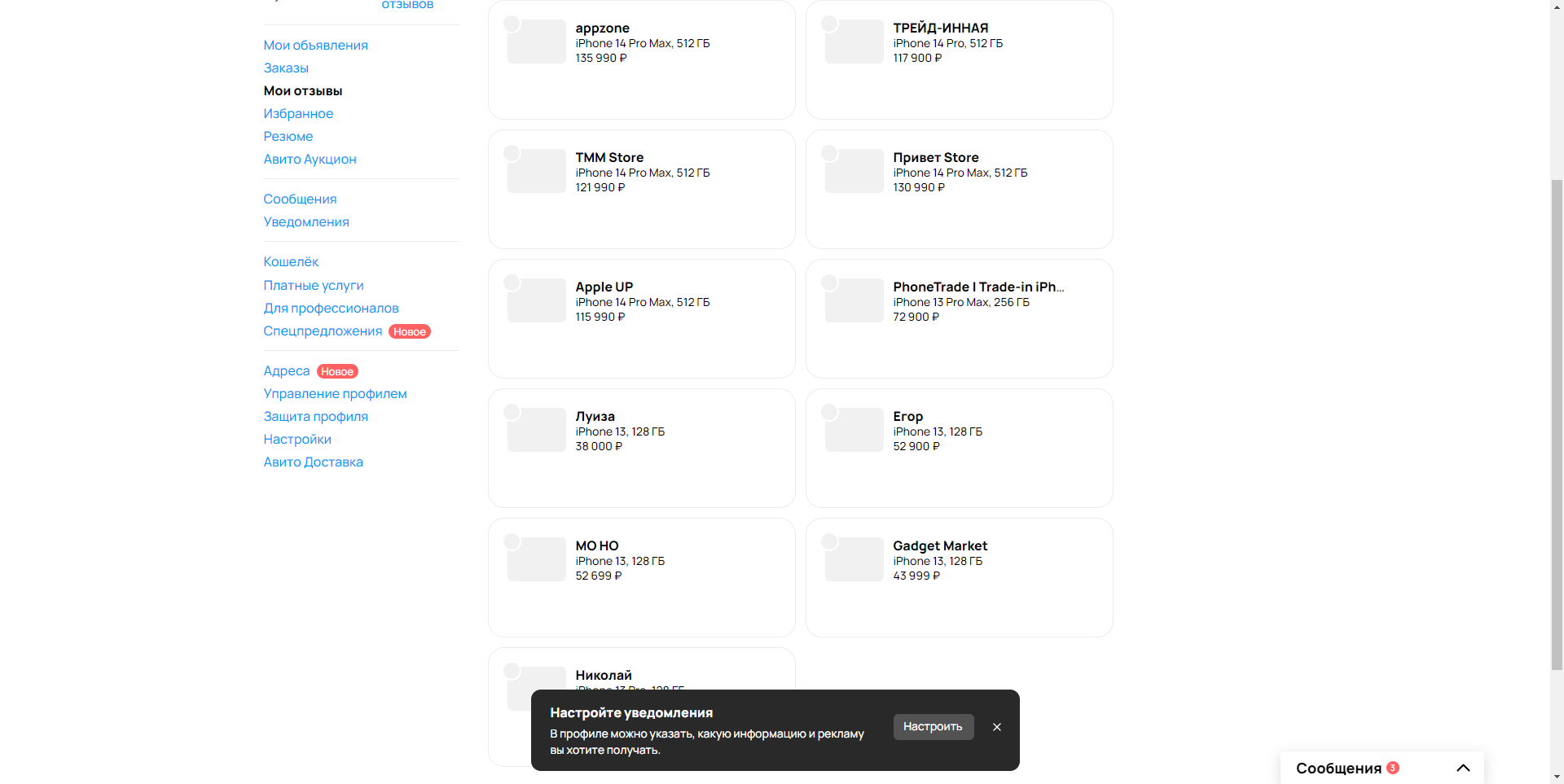Click the ТРЕЙД-ИННАЯ listing thumbnail
The height and width of the screenshot is (784, 1564).
(x=854, y=42)
